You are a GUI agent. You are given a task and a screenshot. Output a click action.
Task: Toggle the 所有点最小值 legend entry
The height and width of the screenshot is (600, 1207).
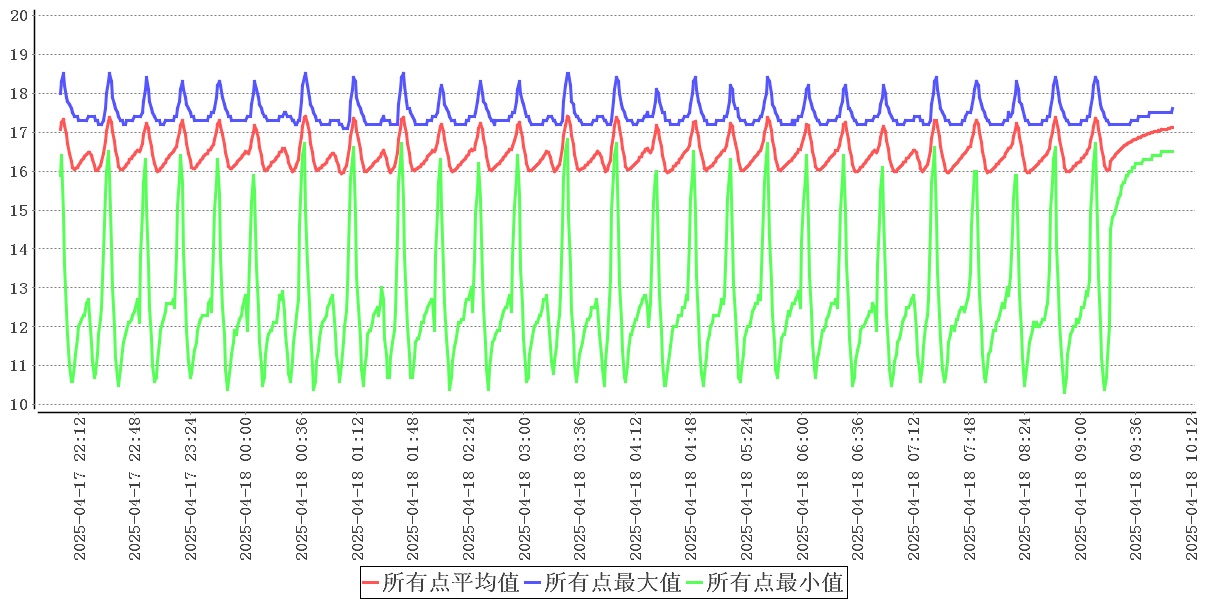coord(775,582)
